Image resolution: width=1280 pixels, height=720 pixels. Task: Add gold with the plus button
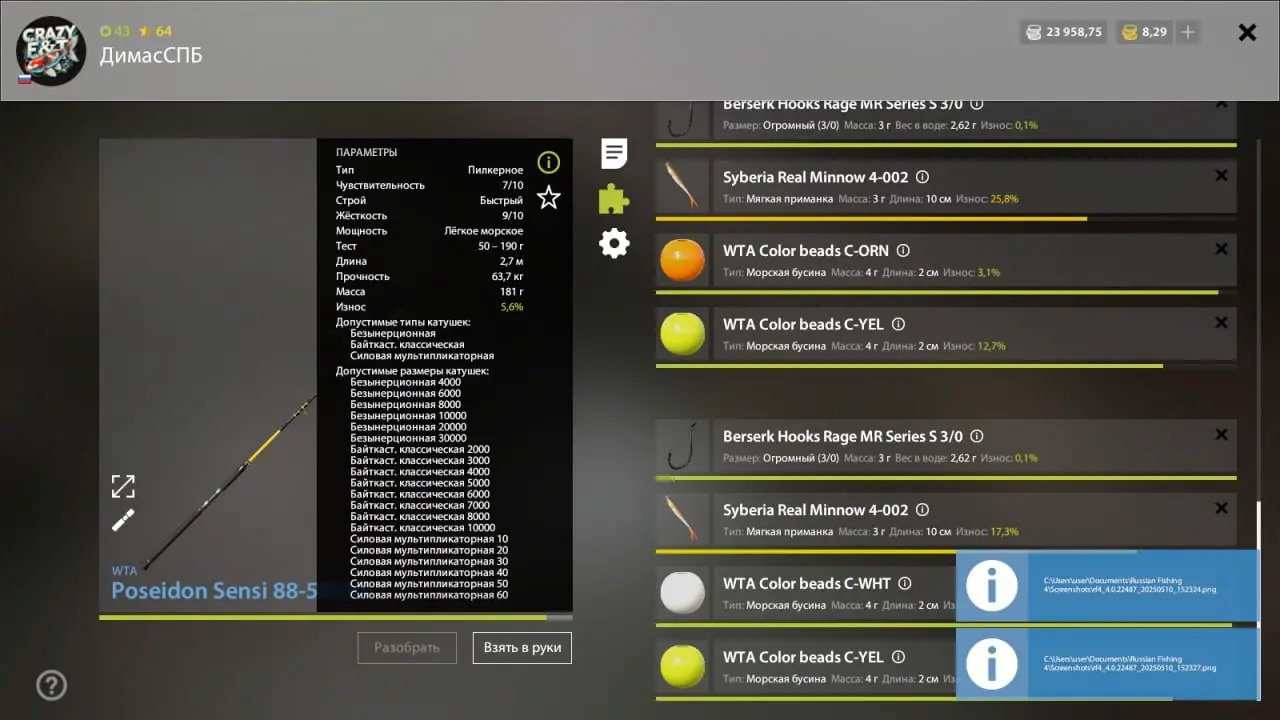point(1188,32)
